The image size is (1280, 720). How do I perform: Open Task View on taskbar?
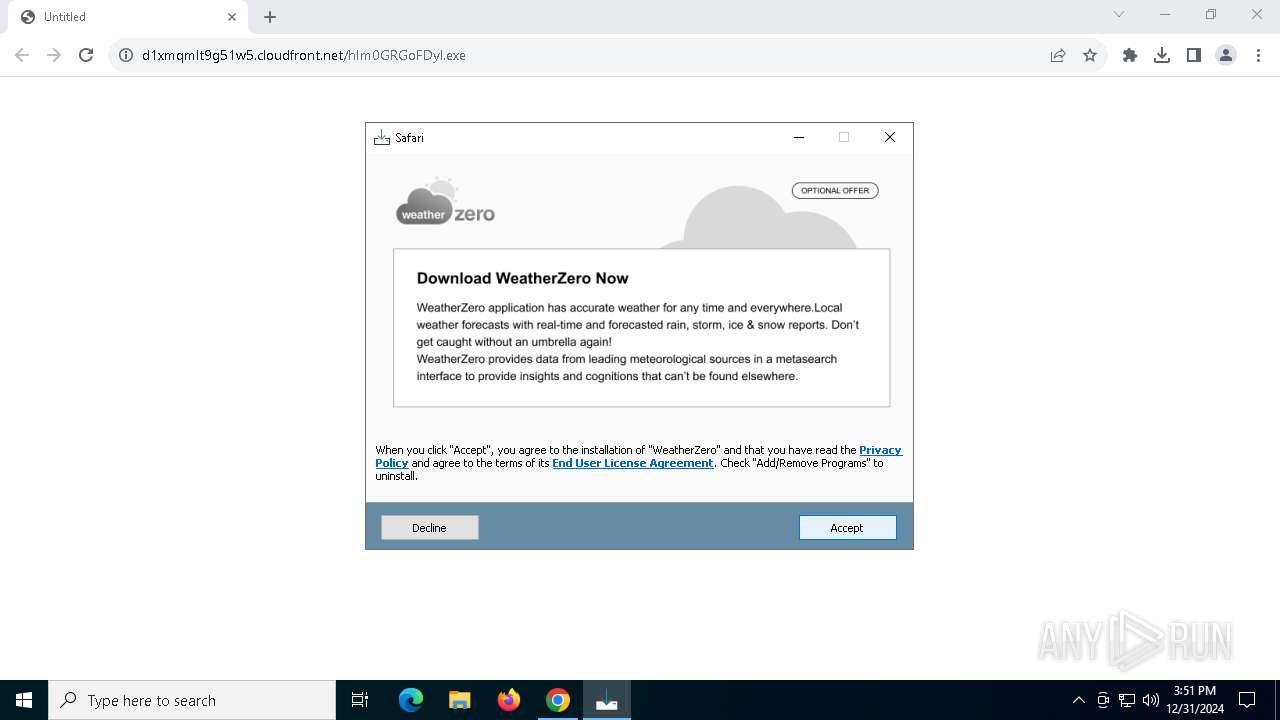click(360, 700)
